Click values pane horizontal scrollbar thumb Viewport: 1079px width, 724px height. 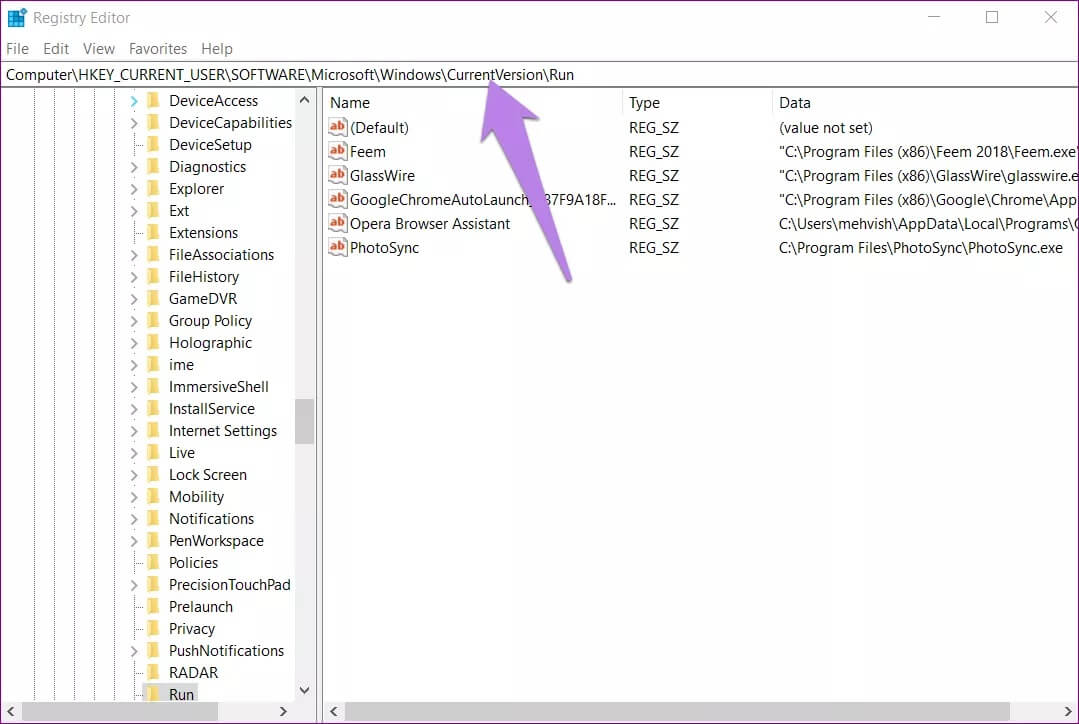pyautogui.click(x=677, y=712)
